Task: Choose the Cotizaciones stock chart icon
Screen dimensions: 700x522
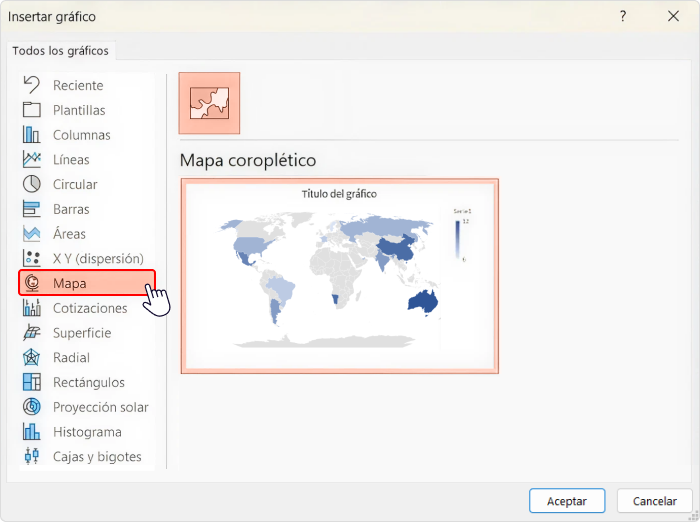Action: tap(32, 308)
